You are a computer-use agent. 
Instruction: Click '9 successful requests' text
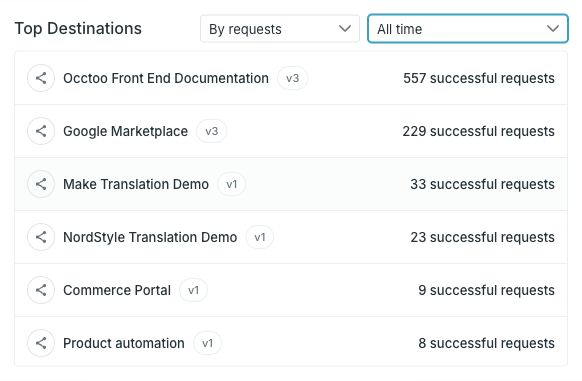[x=486, y=290]
